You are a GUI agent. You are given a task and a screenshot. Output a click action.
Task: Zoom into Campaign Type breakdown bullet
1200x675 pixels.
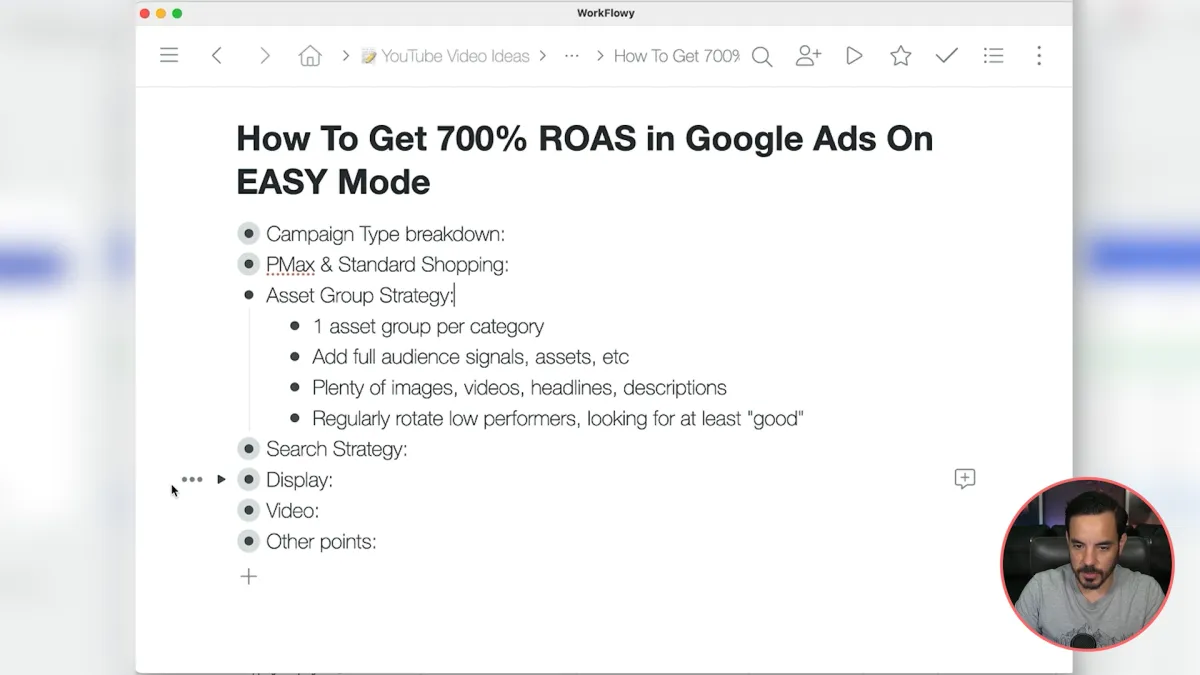249,234
